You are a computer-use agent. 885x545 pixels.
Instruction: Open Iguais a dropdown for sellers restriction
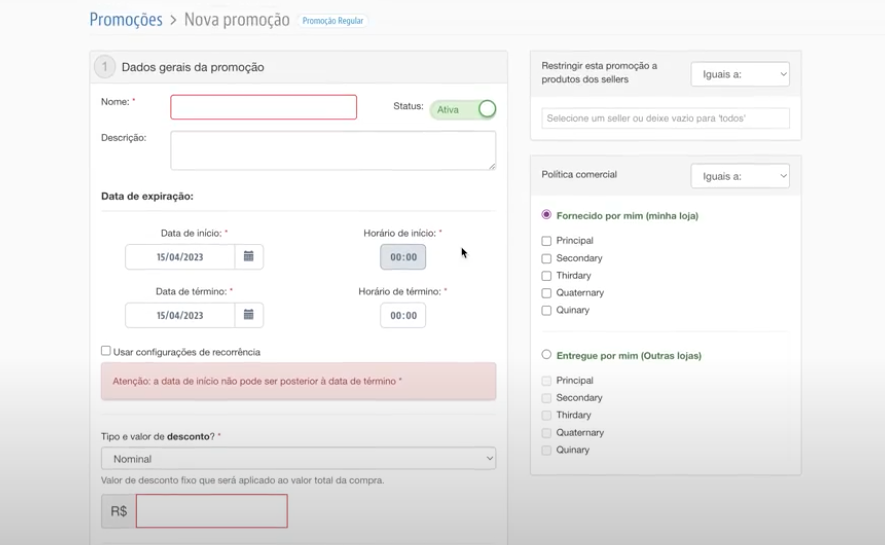pos(740,74)
